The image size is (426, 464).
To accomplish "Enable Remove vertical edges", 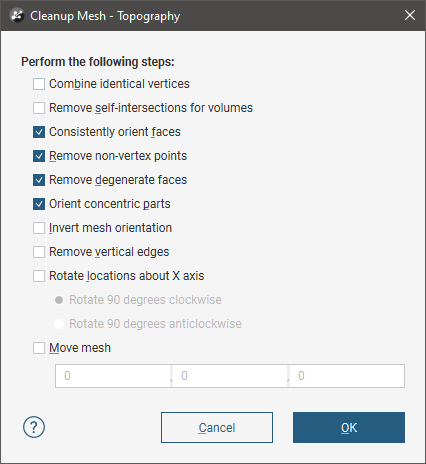I will (x=39, y=252).
